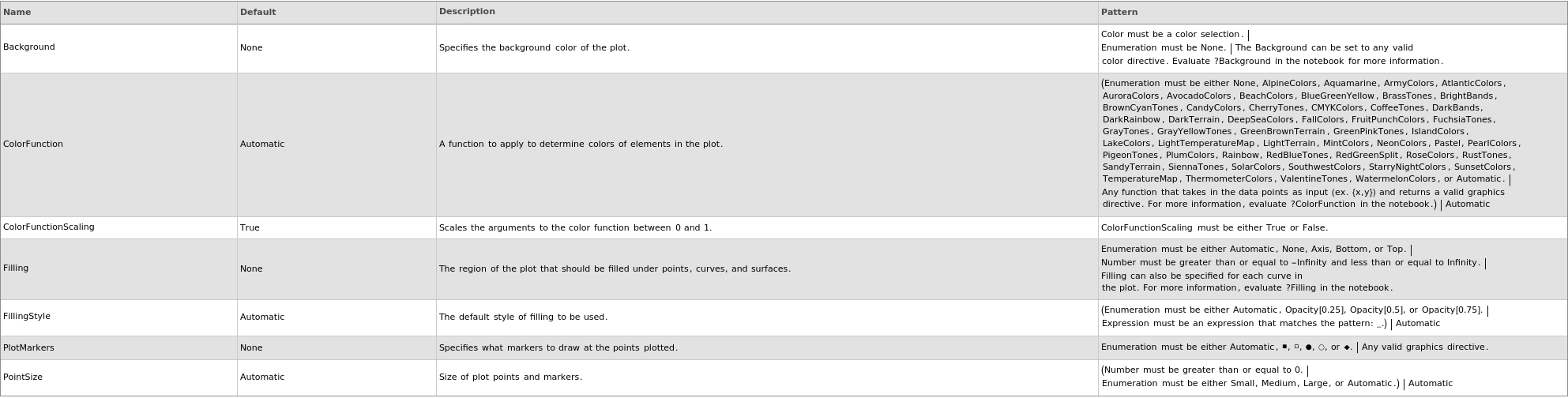Click the True default for ColorFunctionScaling
Image resolution: width=1568 pixels, height=398 pixels.
click(x=250, y=227)
